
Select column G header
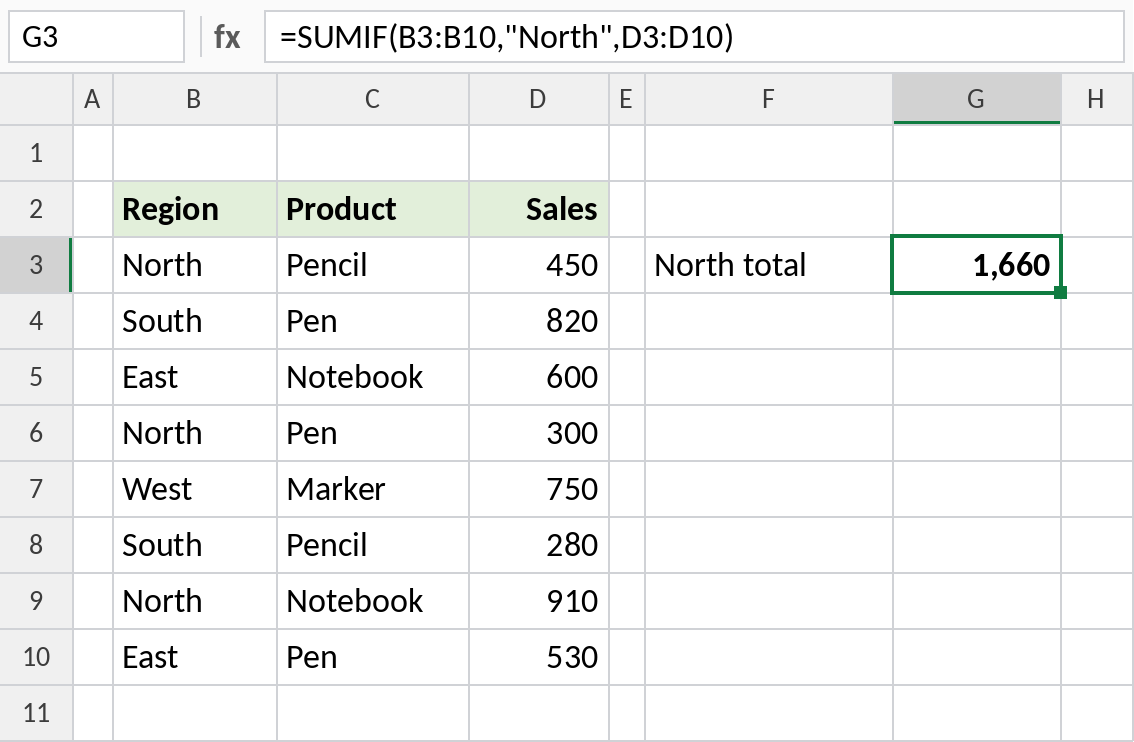(976, 99)
